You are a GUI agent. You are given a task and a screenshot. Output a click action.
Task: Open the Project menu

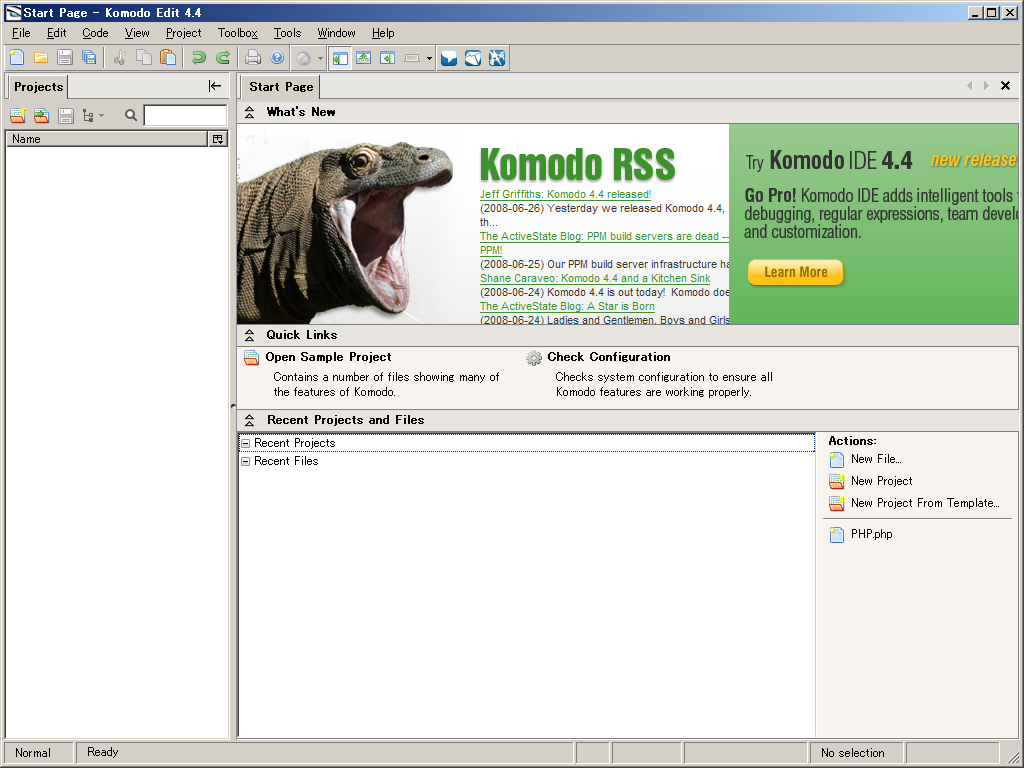(x=184, y=33)
